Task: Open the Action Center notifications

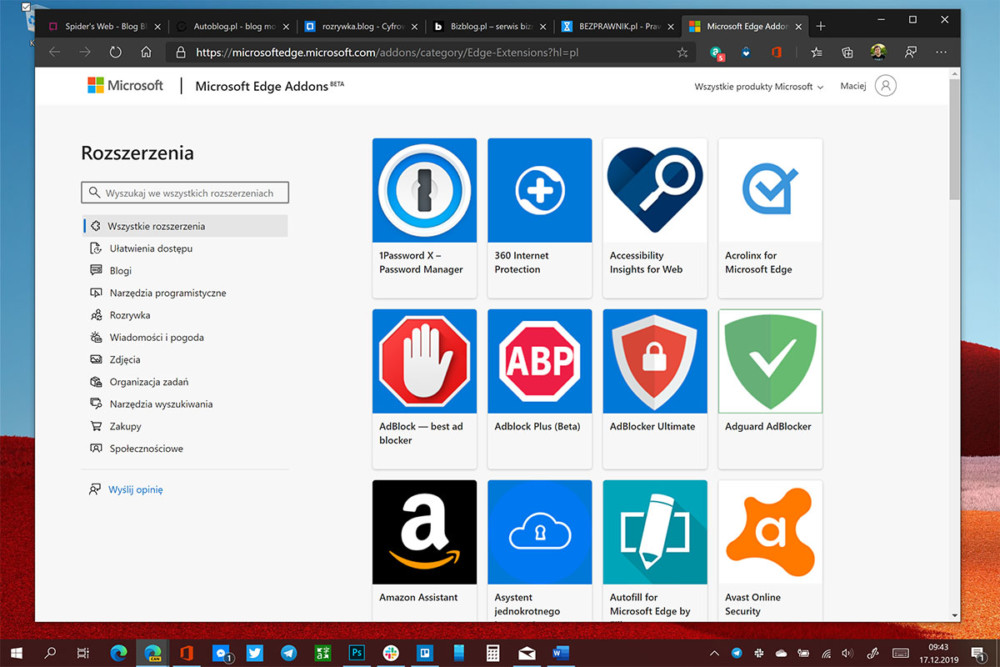Action: click(978, 653)
